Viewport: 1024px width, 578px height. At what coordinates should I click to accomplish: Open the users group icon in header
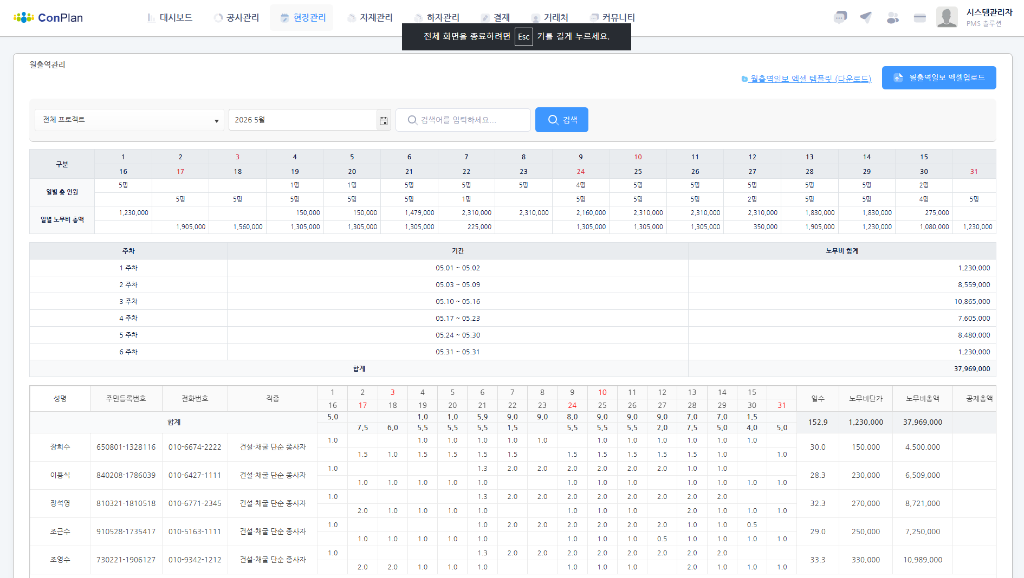[893, 18]
